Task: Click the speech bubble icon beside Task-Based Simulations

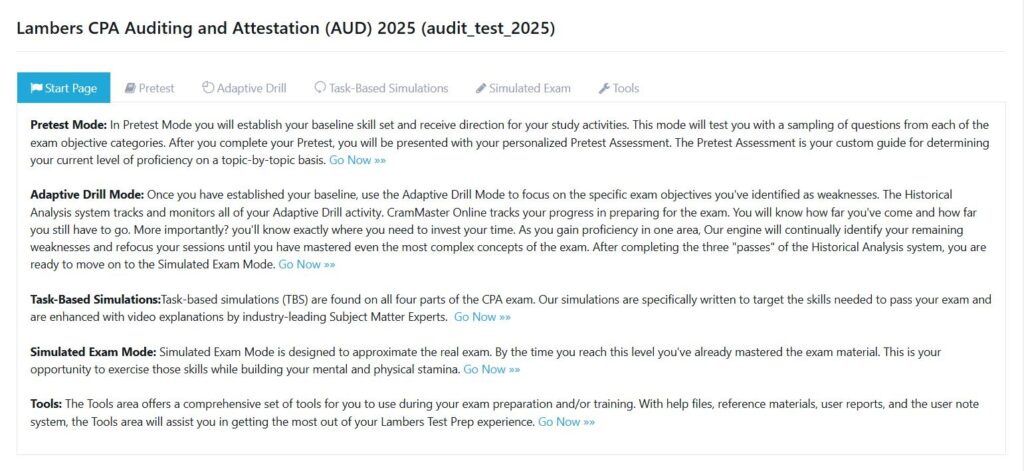Action: tap(320, 88)
